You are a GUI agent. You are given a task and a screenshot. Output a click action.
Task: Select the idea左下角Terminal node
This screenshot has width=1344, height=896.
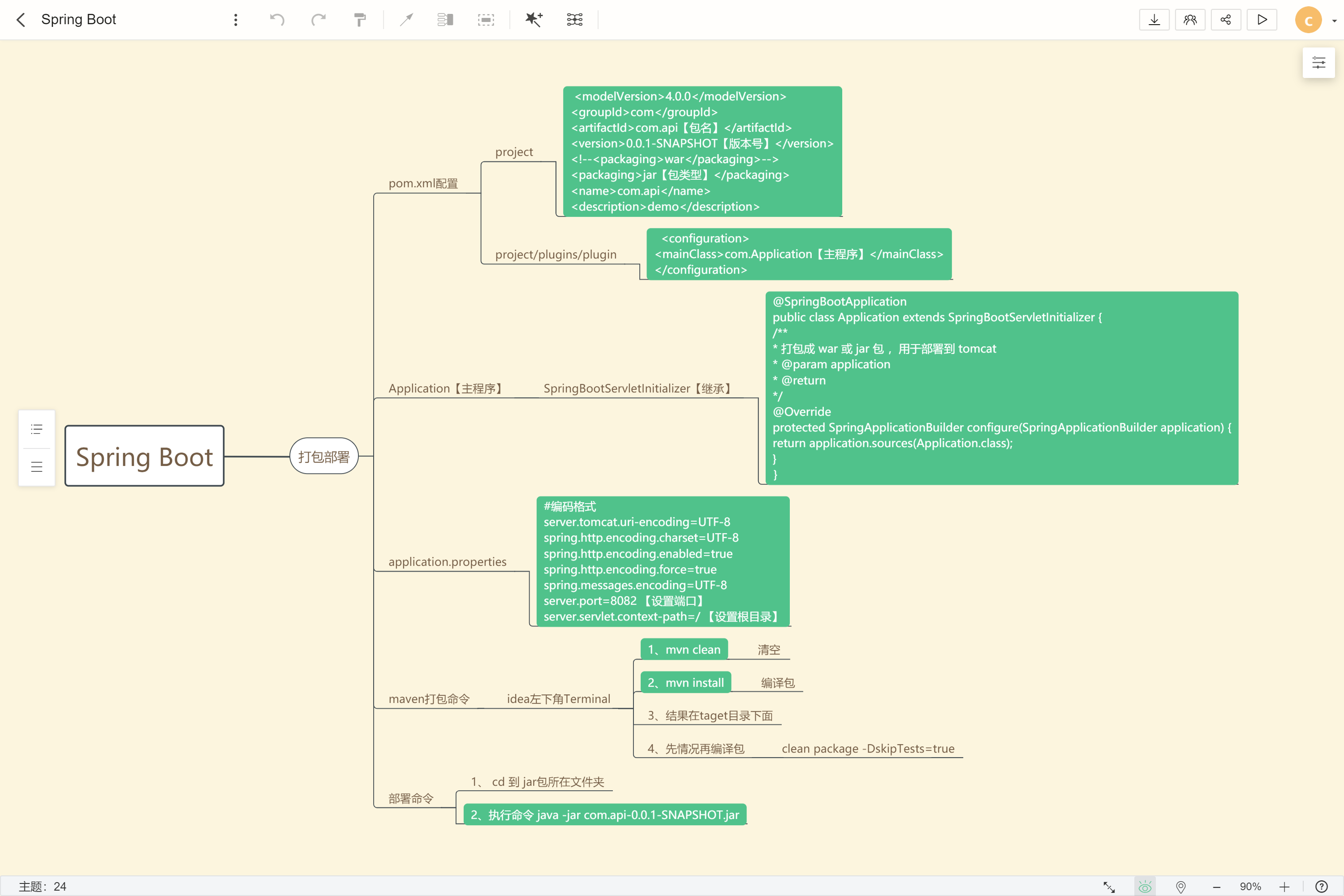[559, 699]
